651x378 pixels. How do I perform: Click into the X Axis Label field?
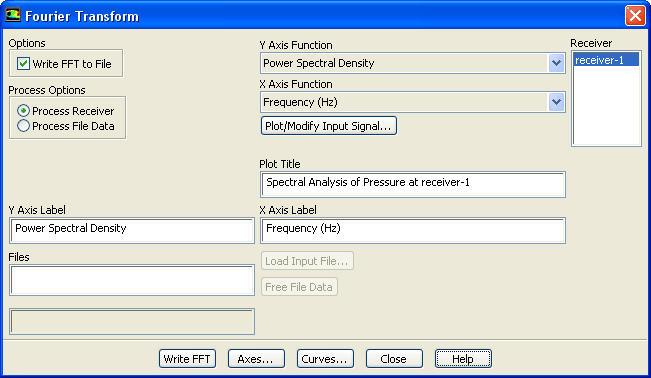pyautogui.click(x=413, y=231)
